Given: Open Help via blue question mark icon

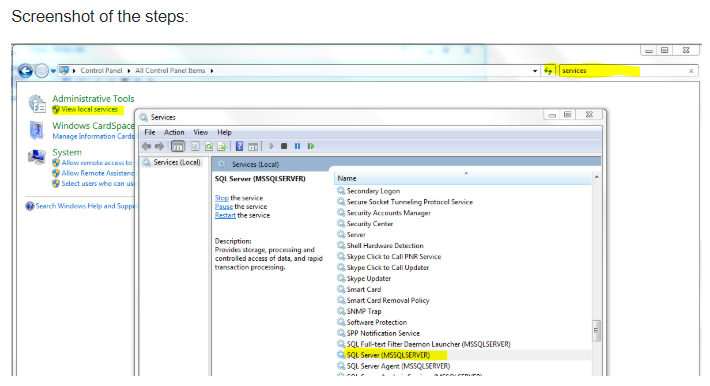Looking at the screenshot, I should point(240,146).
